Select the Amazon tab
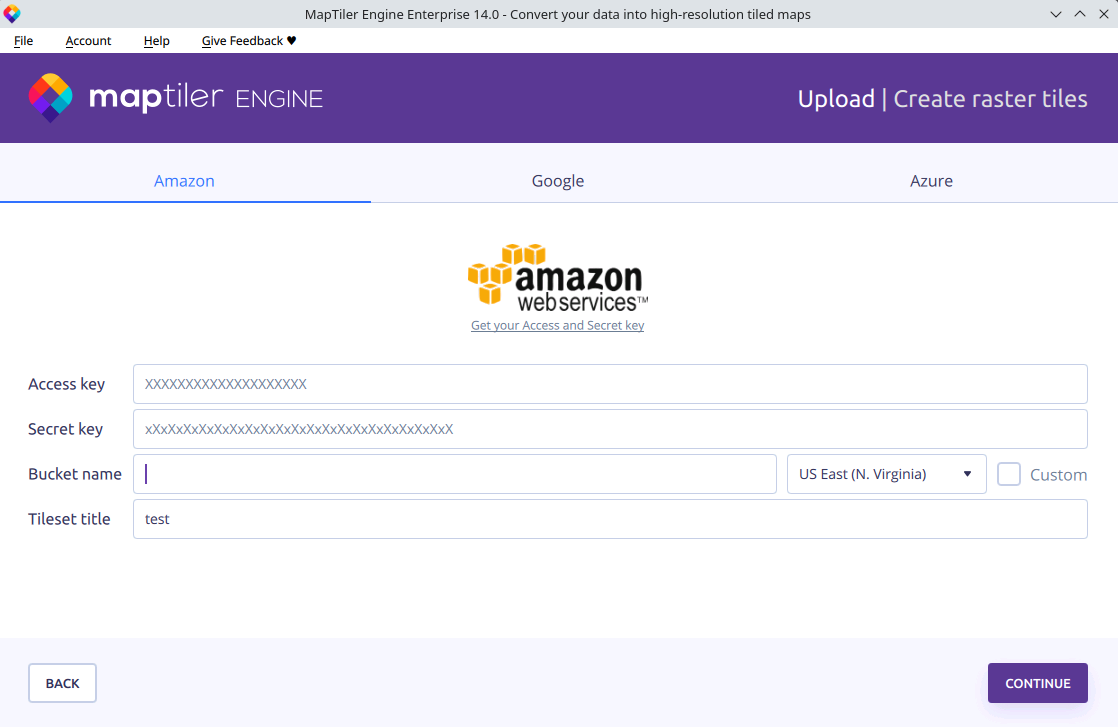Viewport: 1118px width, 727px height. point(184,181)
